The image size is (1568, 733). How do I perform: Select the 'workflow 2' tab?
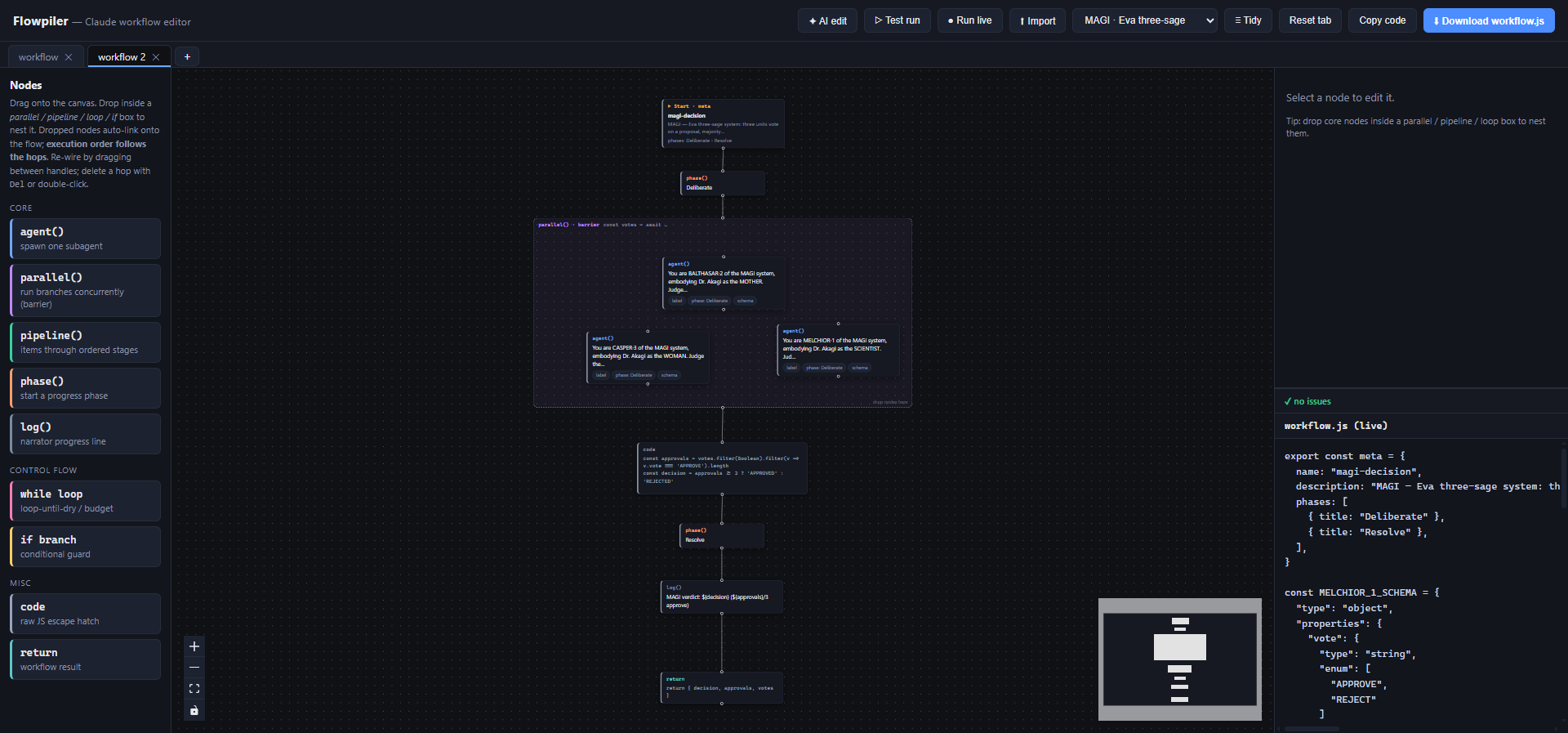point(122,57)
